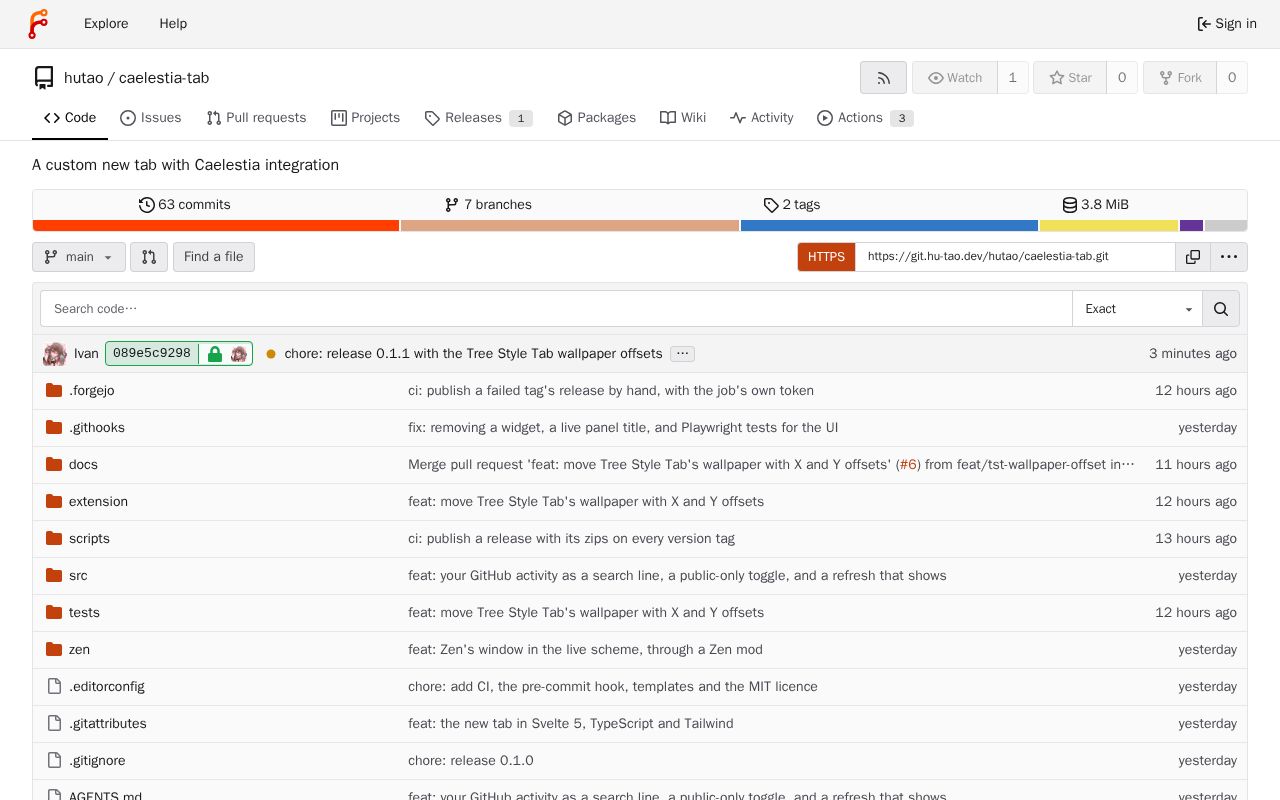1280x800 pixels.
Task: Copy the repository clone URL
Action: click(x=1193, y=257)
